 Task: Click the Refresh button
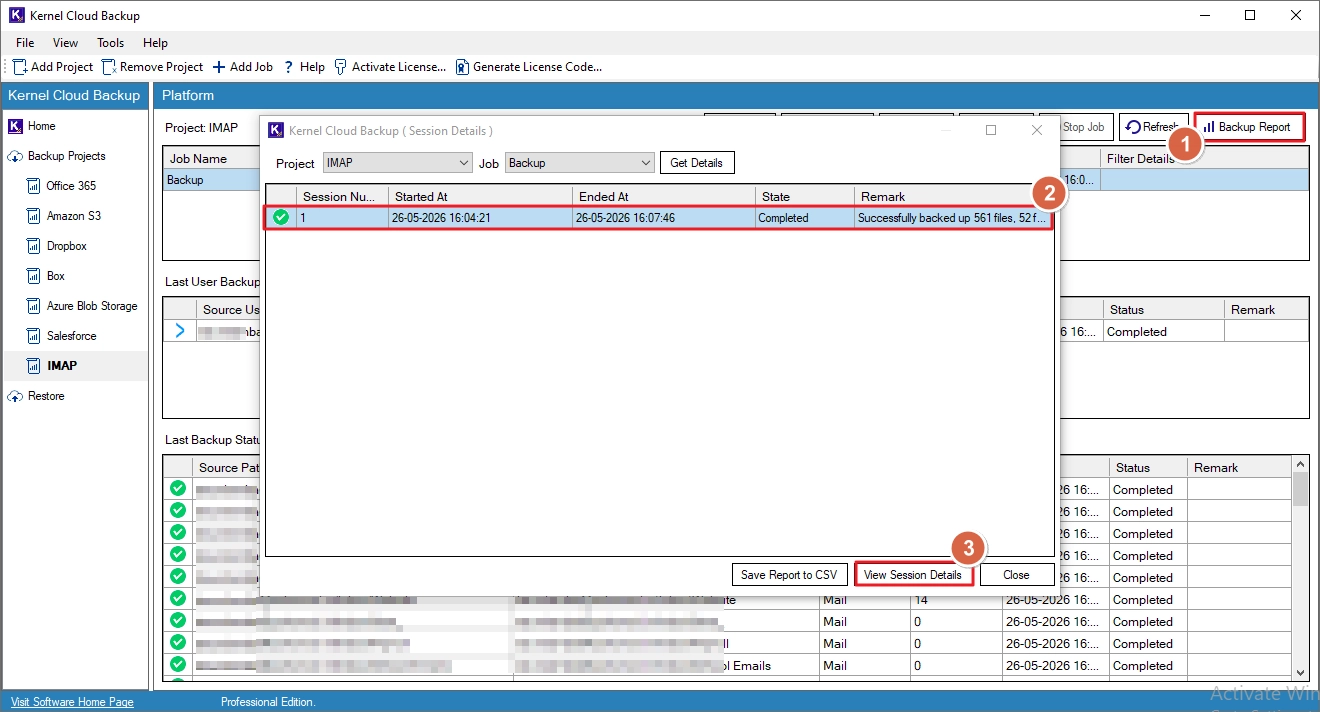tap(1153, 127)
